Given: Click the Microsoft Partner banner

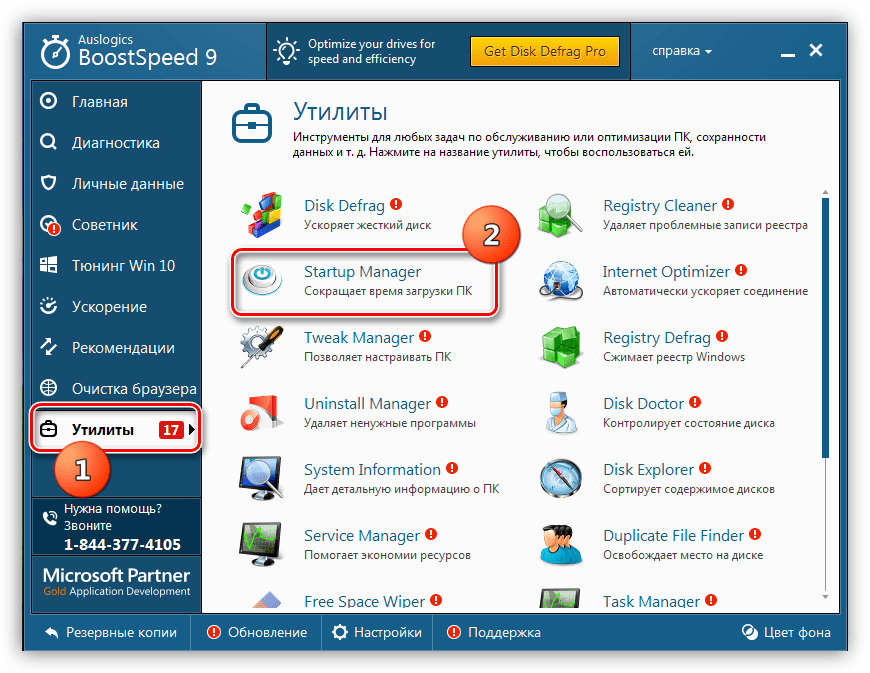Looking at the screenshot, I should pos(117,582).
